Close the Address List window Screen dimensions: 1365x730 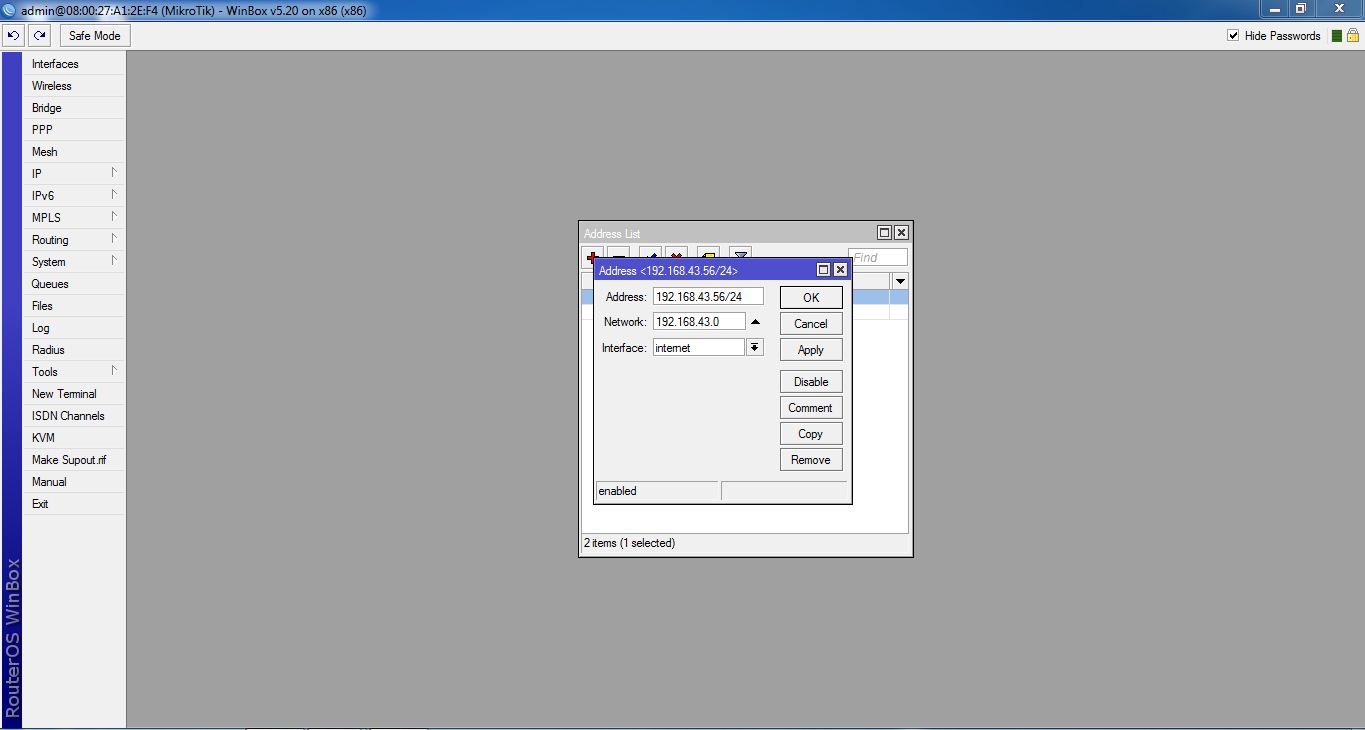(x=901, y=233)
